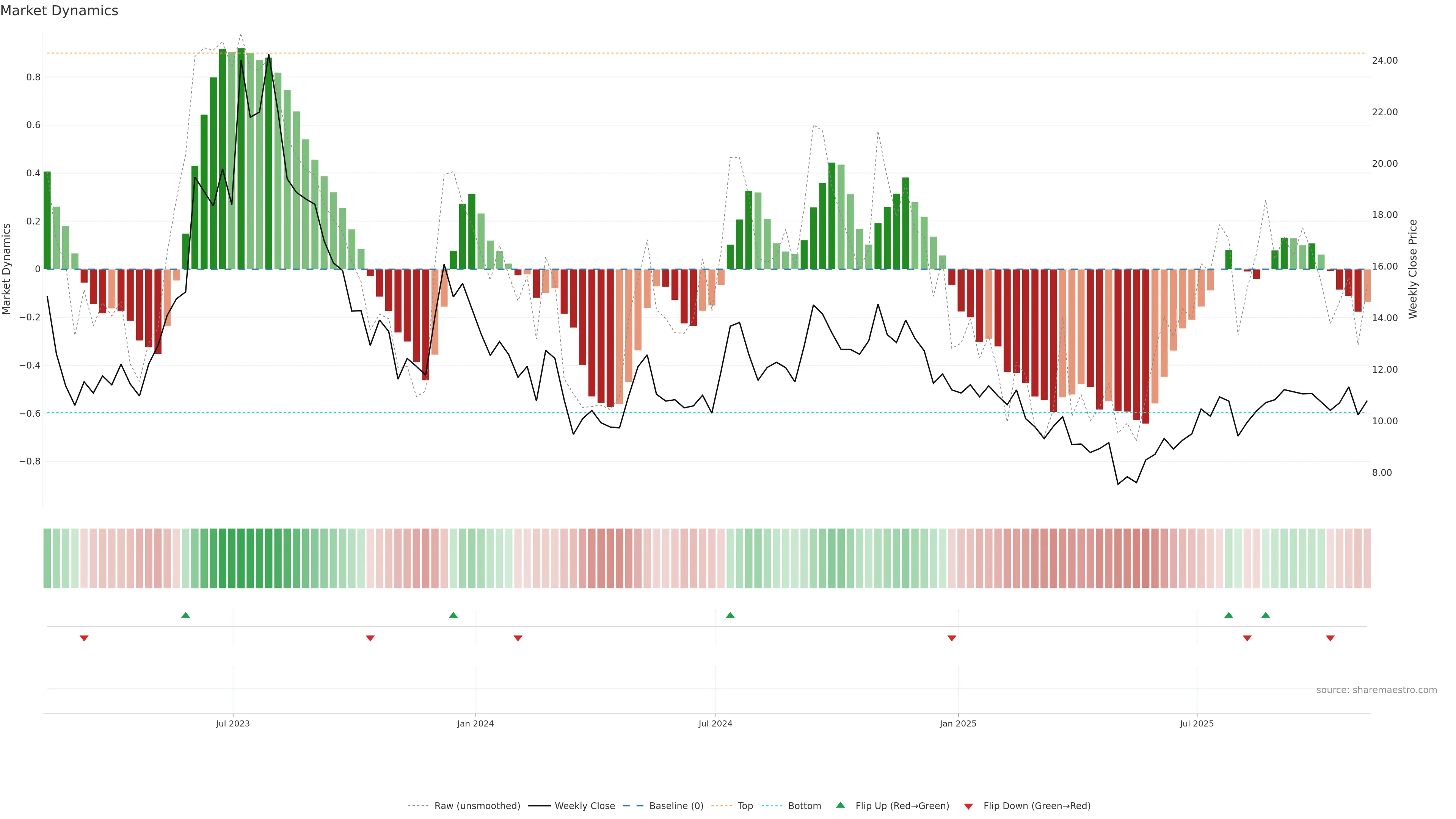Click the darkest green heatmap strip cell
This screenshot has height=819, width=1456.
click(241, 558)
